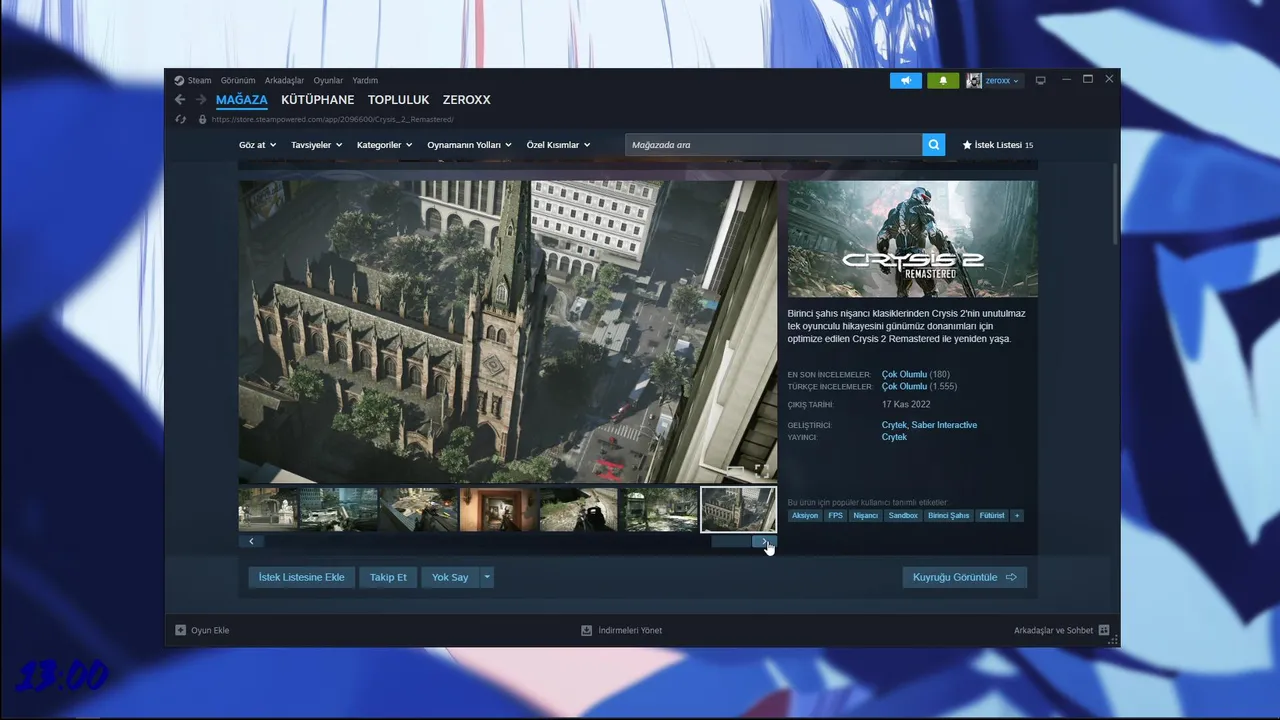Go to the ZEROXX profile tab

pos(467,100)
